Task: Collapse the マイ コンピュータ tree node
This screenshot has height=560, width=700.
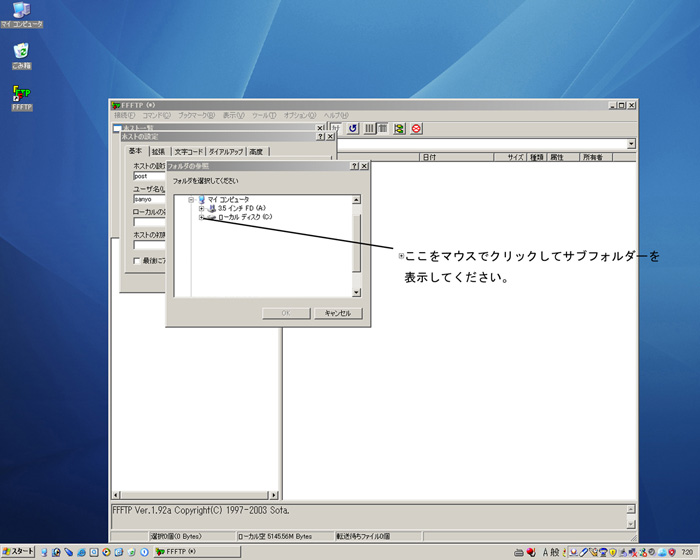Action: pos(191,200)
